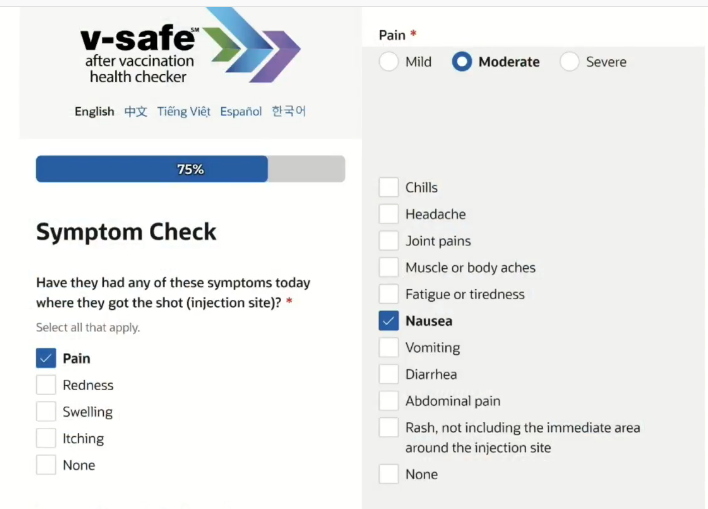Screen dimensions: 708x509
Task: Switch language to 한국어
Action: coord(289,111)
